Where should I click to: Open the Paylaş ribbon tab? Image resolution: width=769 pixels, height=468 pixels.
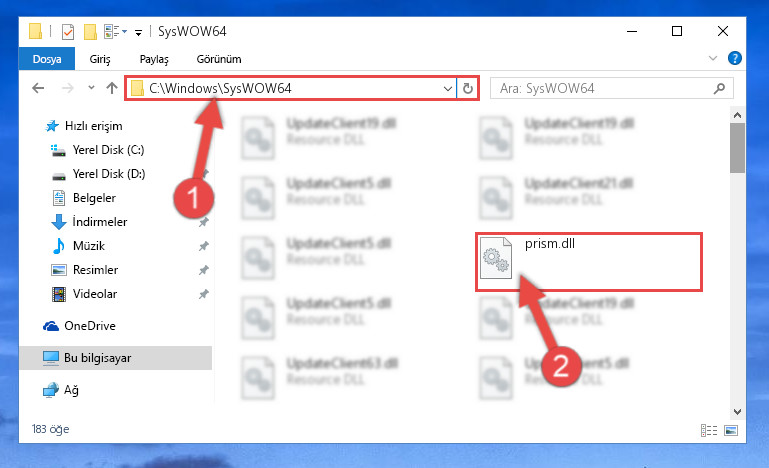(154, 59)
